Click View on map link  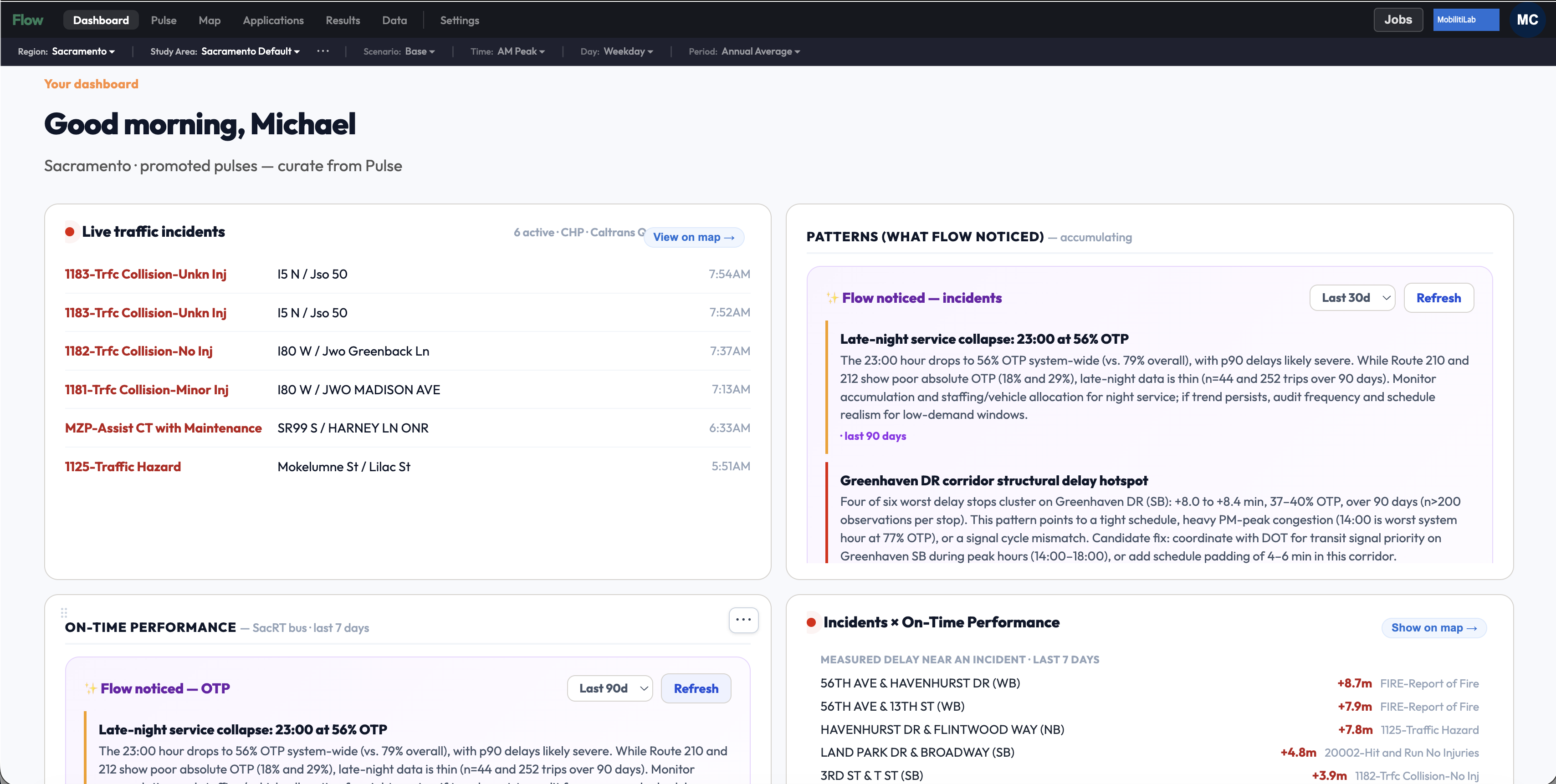693,237
